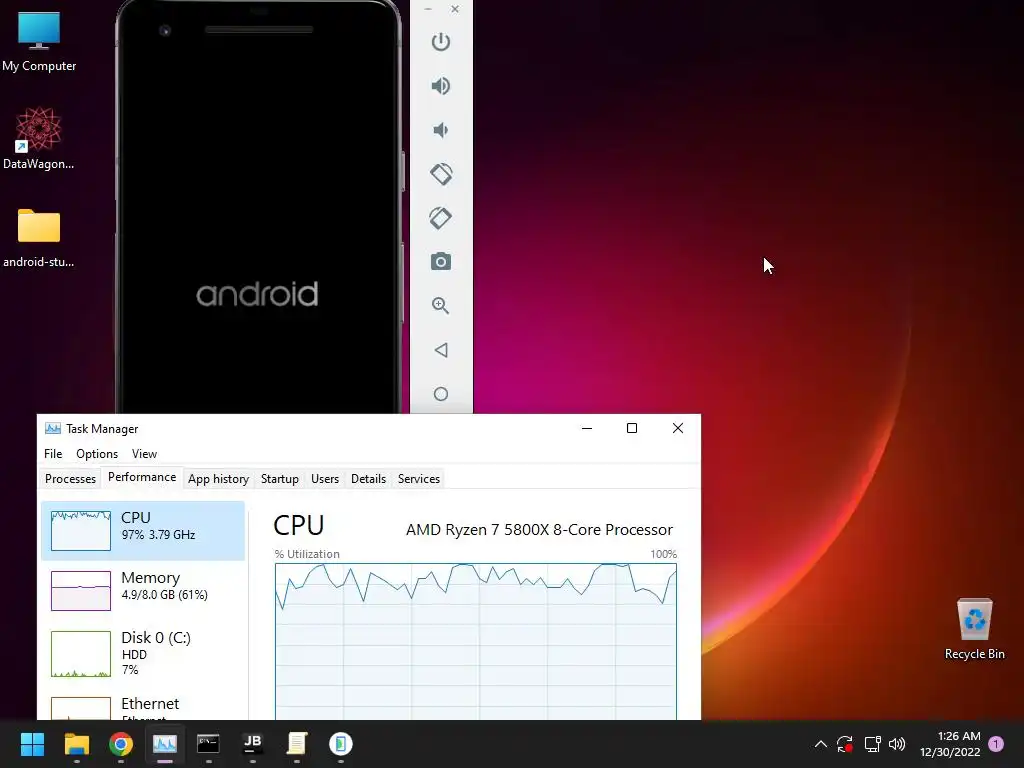Select the Memory performance entry

[x=143, y=590]
